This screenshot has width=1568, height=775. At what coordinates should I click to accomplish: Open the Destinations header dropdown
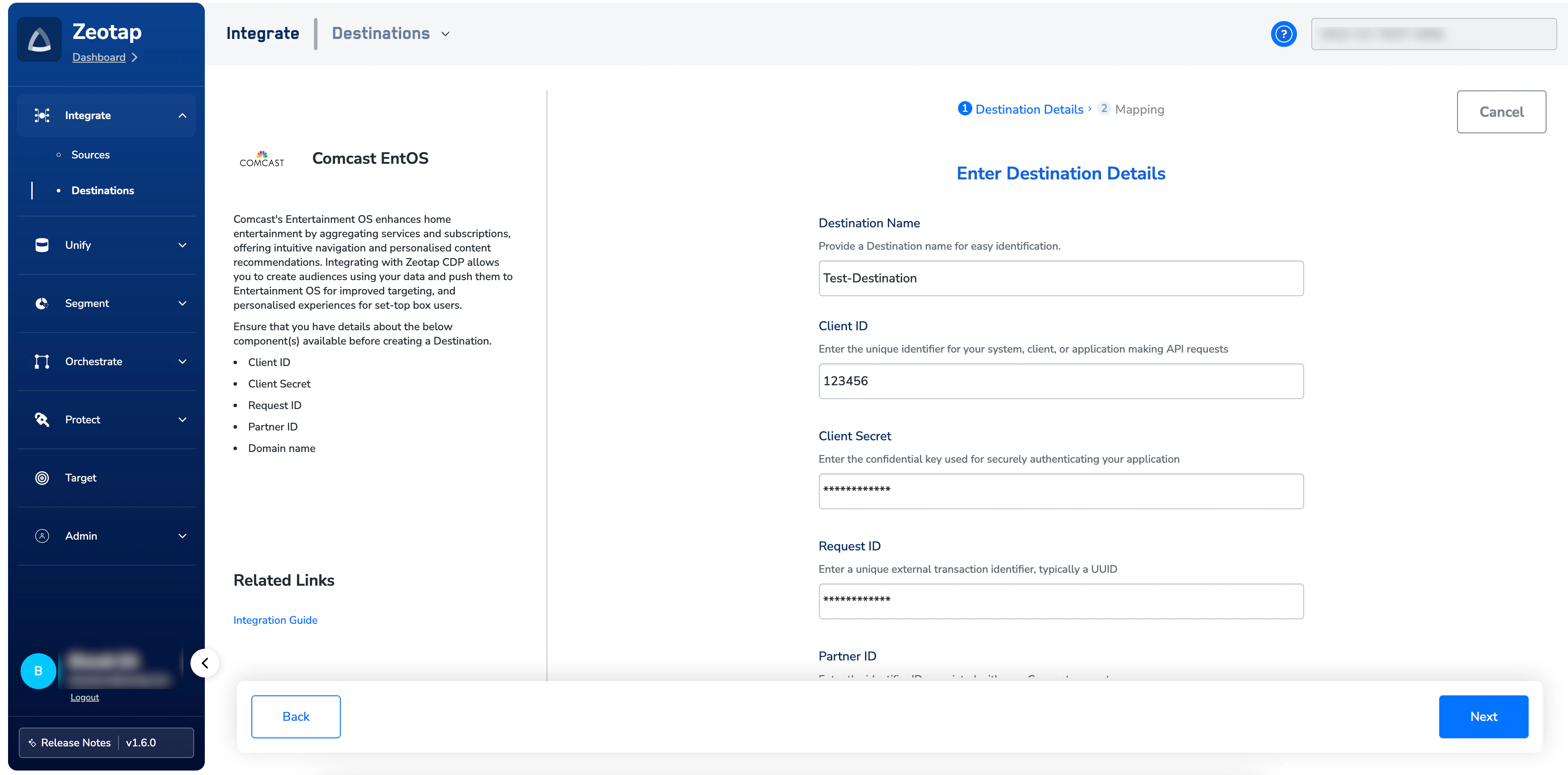[445, 34]
